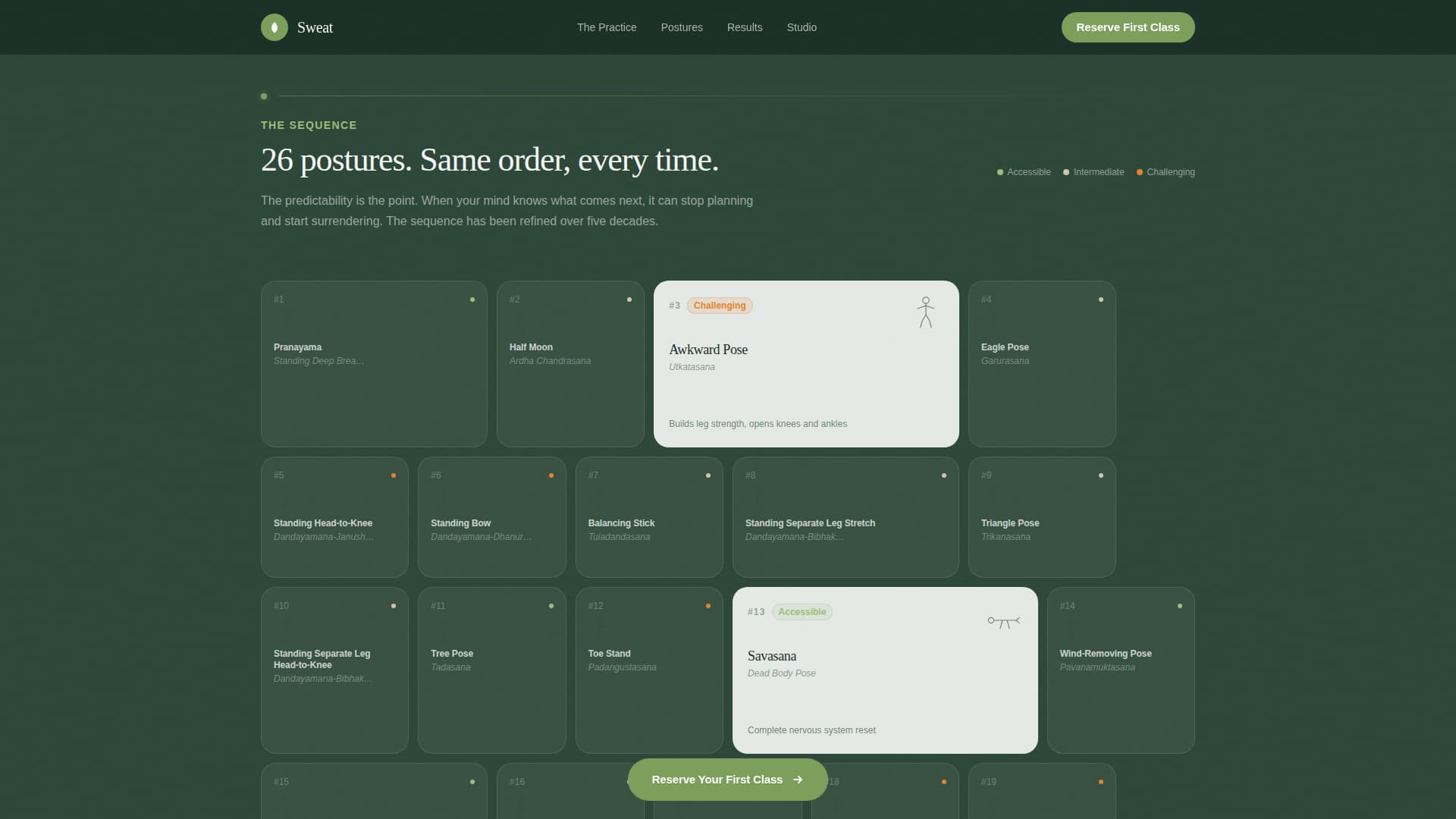This screenshot has width=1456, height=819.
Task: Open the Results nav link
Action: [x=744, y=27]
